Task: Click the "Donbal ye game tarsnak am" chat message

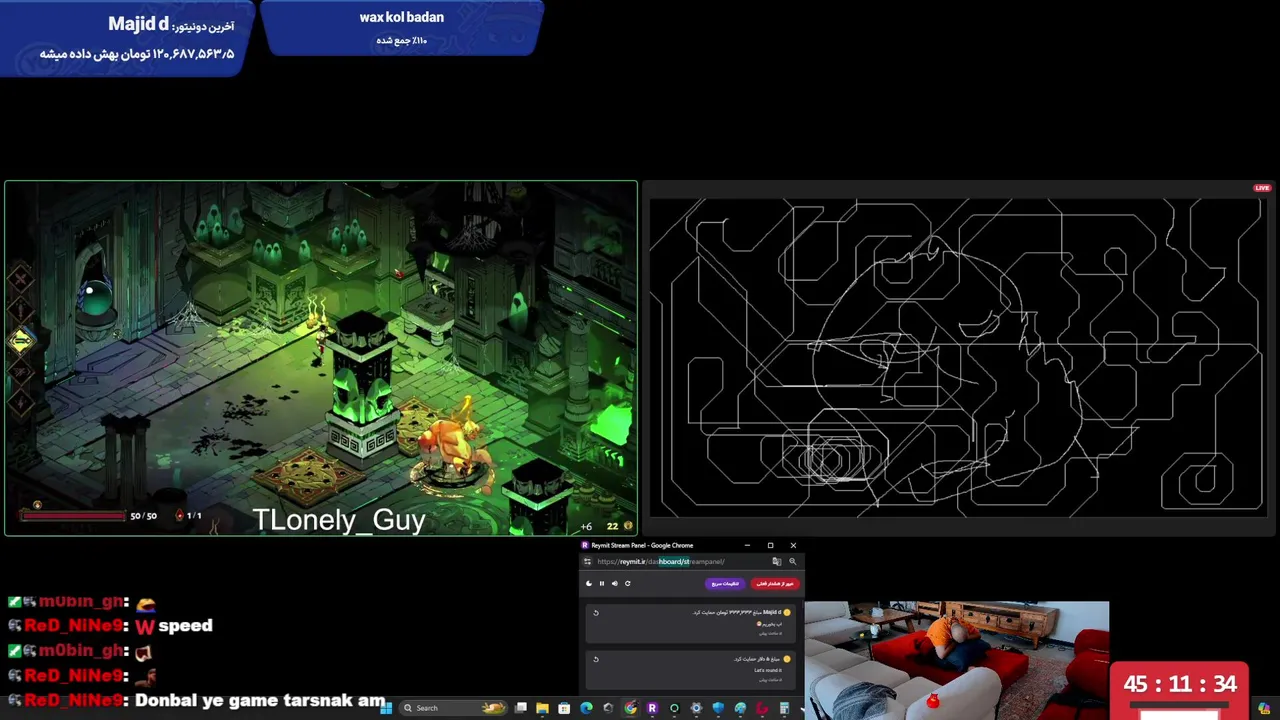Action: pyautogui.click(x=197, y=701)
